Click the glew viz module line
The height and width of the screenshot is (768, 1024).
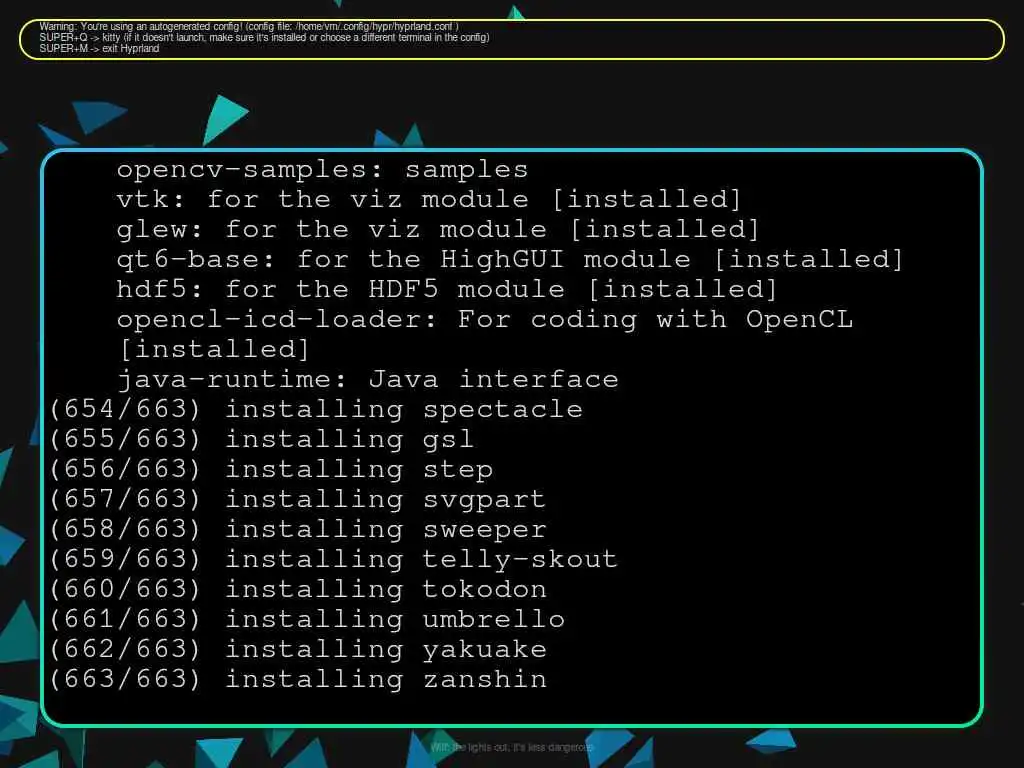pyautogui.click(x=438, y=230)
